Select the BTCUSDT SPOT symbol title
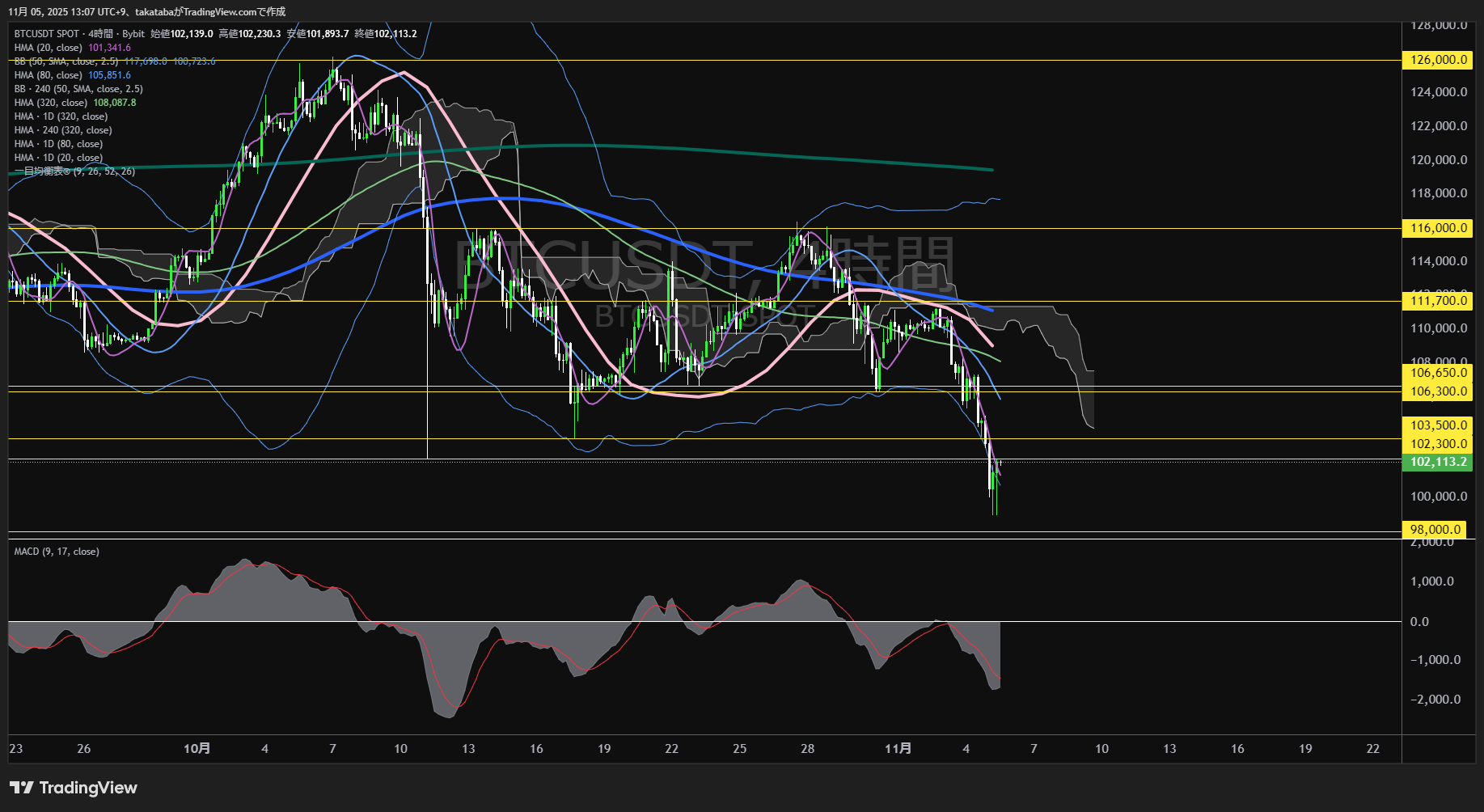The height and width of the screenshot is (812, 1484). point(47,34)
